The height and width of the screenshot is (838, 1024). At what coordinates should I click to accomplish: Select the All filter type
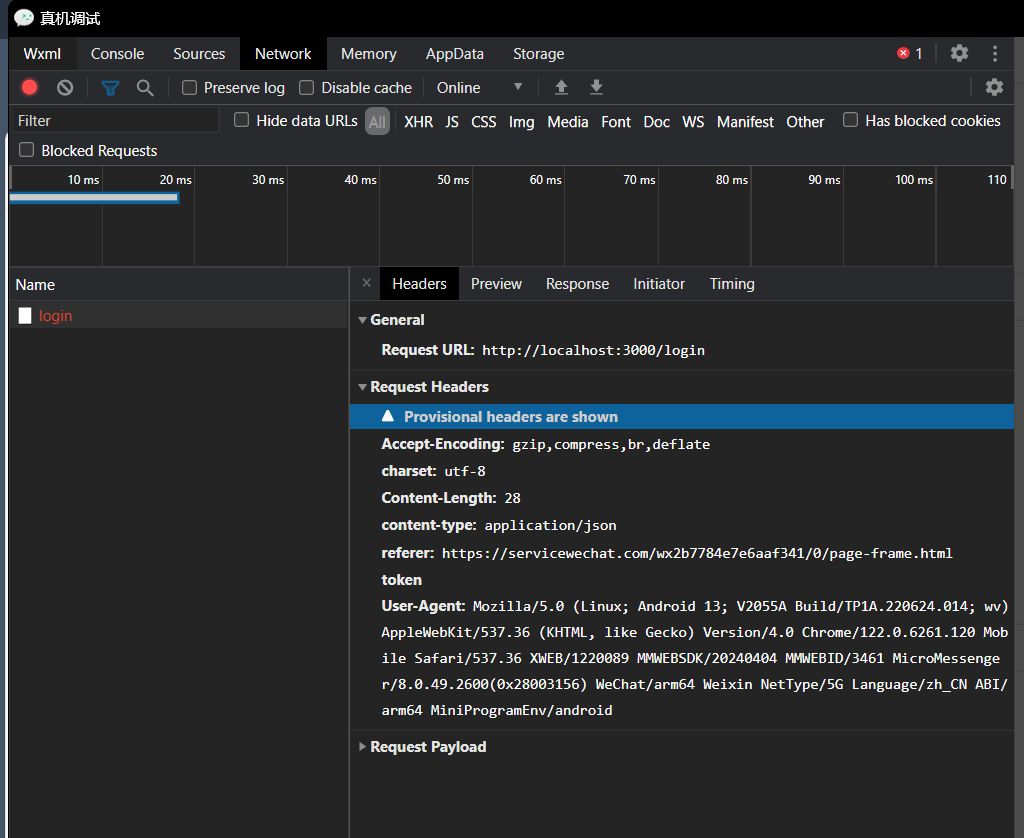[x=377, y=121]
